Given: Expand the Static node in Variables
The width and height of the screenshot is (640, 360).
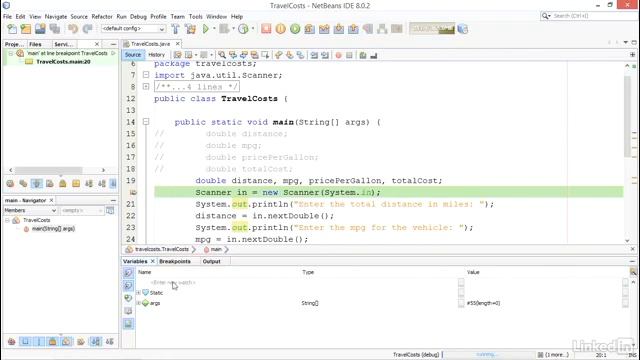Looking at the screenshot, I should coord(138,293).
